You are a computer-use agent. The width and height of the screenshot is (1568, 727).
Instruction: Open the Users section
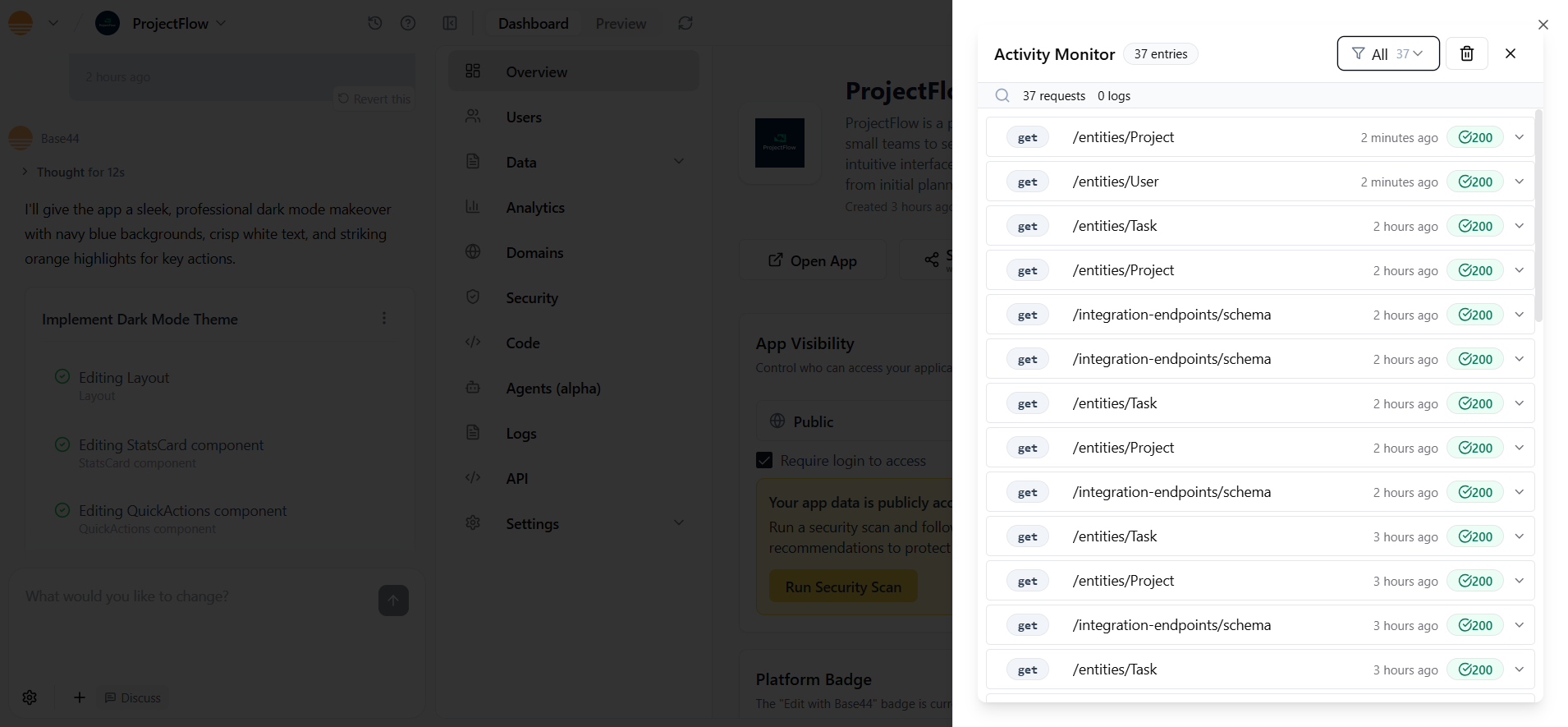(574, 117)
